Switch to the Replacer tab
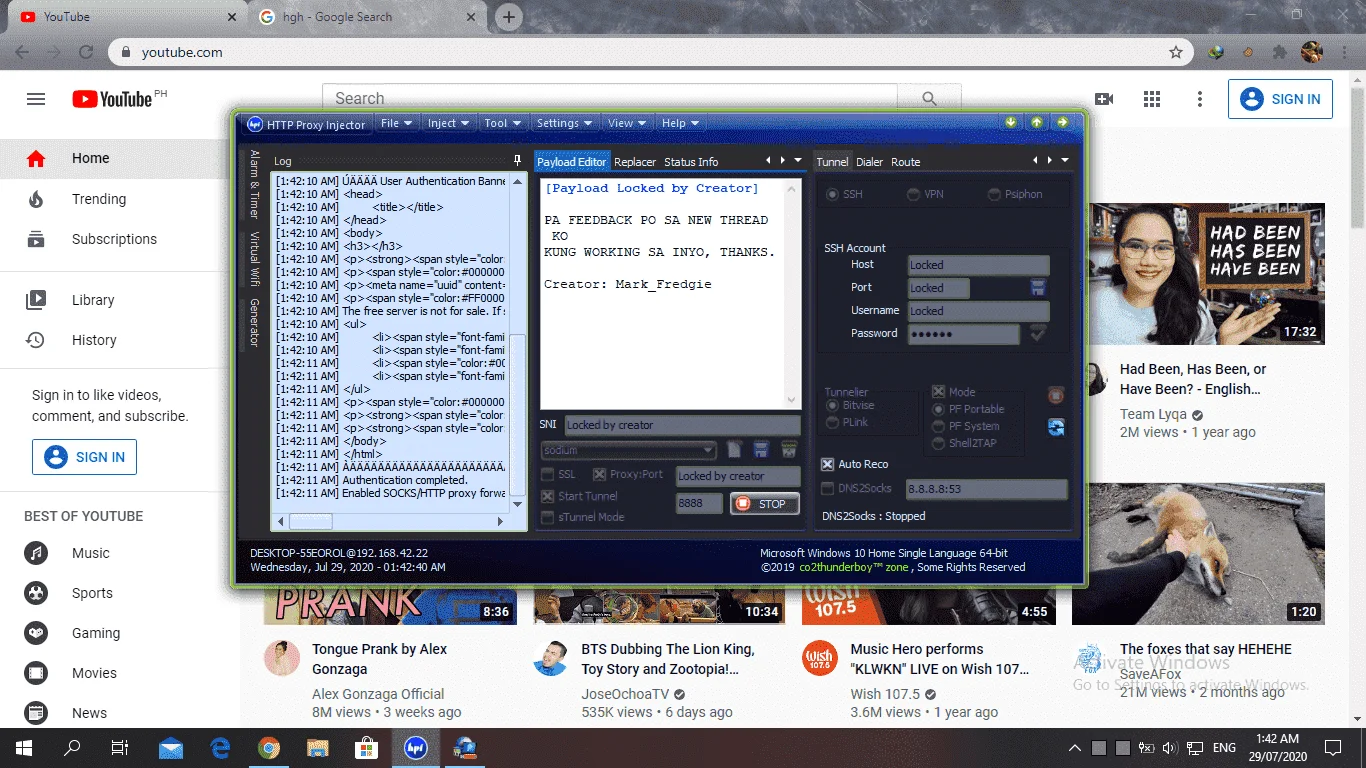 tap(635, 162)
